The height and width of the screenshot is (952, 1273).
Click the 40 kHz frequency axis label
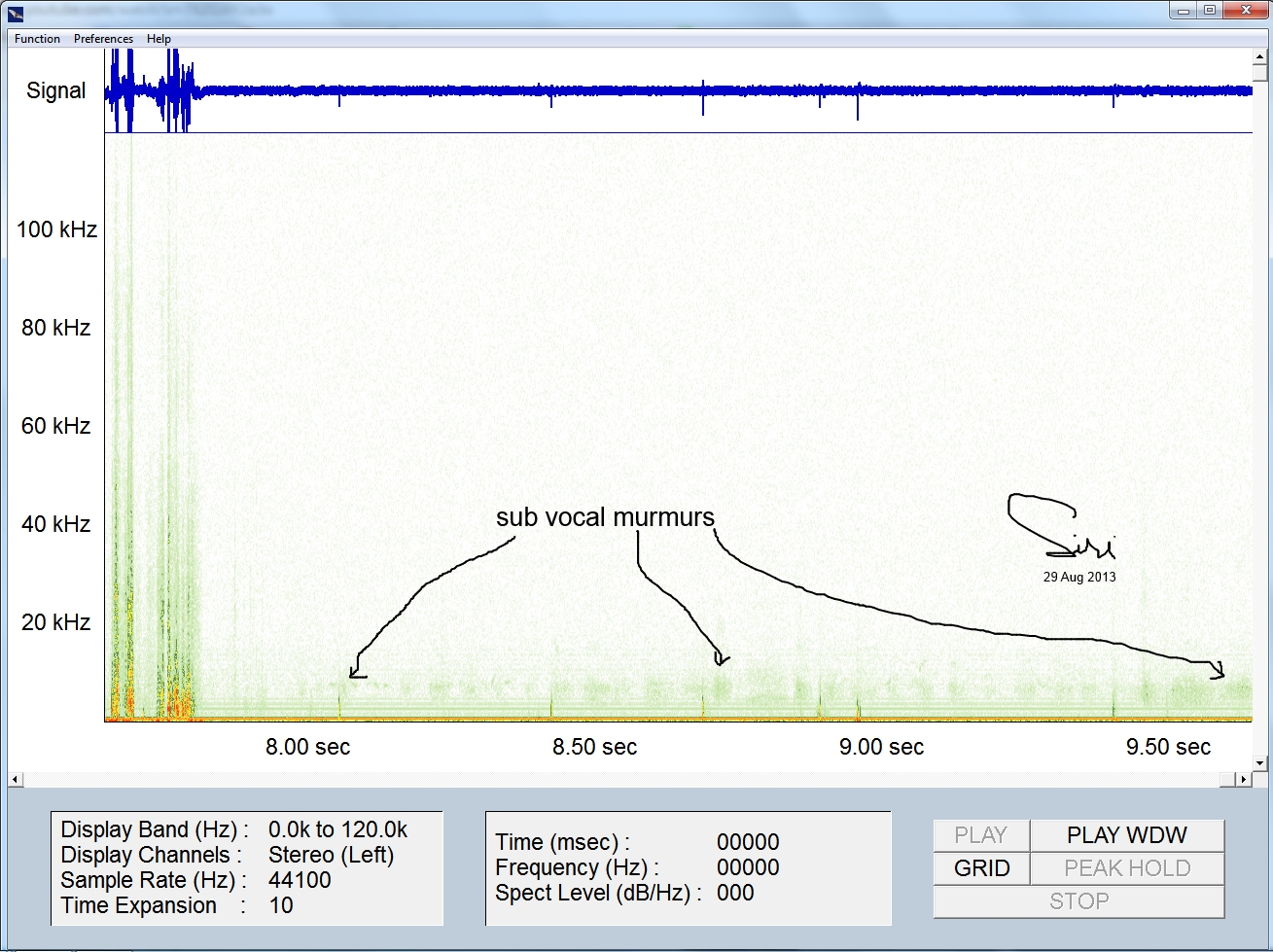point(56,524)
